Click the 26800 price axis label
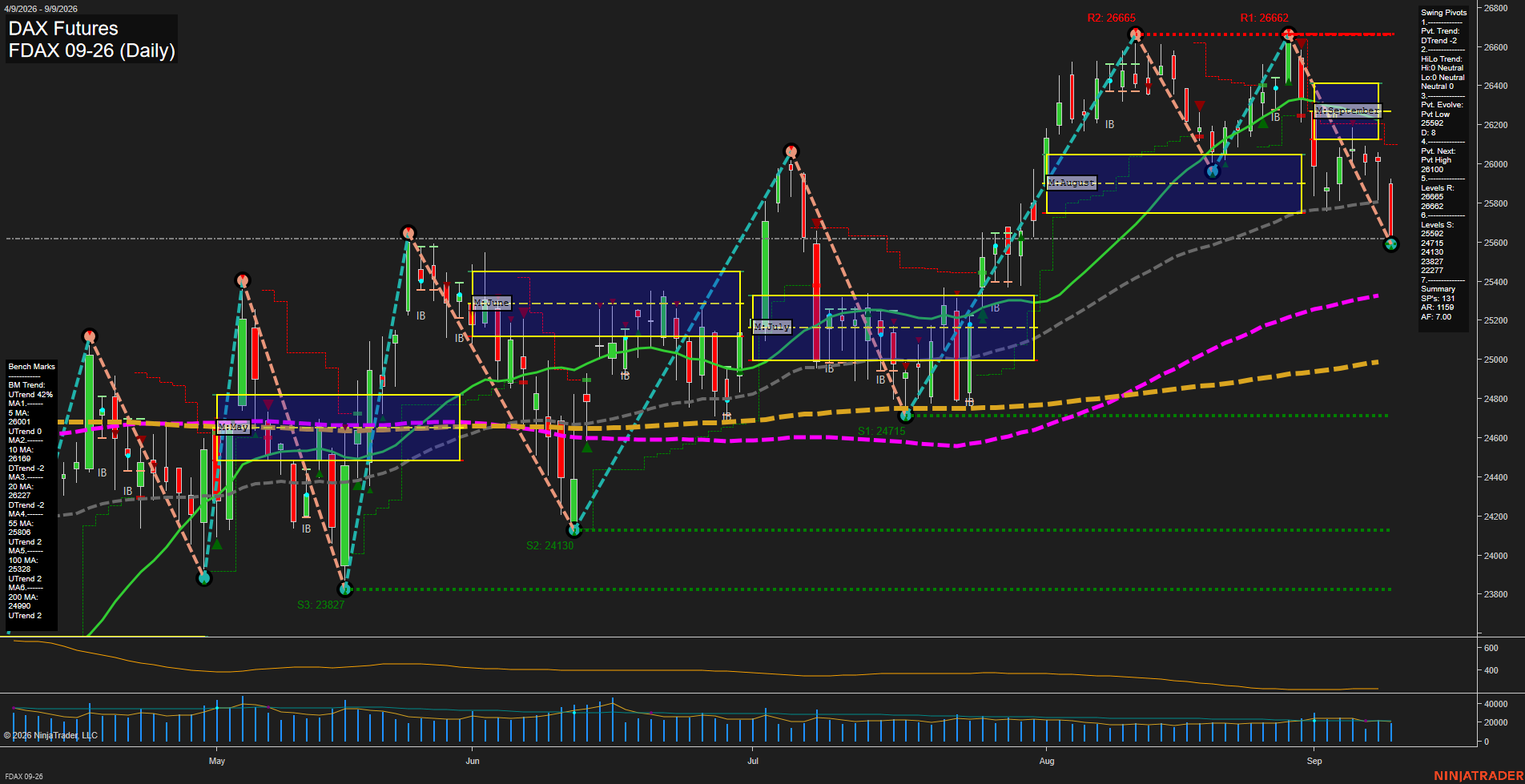Screen dimensions: 1525x784 point(1496,8)
